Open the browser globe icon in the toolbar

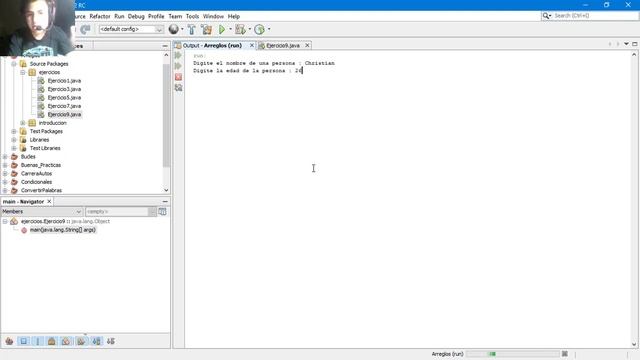pos(173,29)
